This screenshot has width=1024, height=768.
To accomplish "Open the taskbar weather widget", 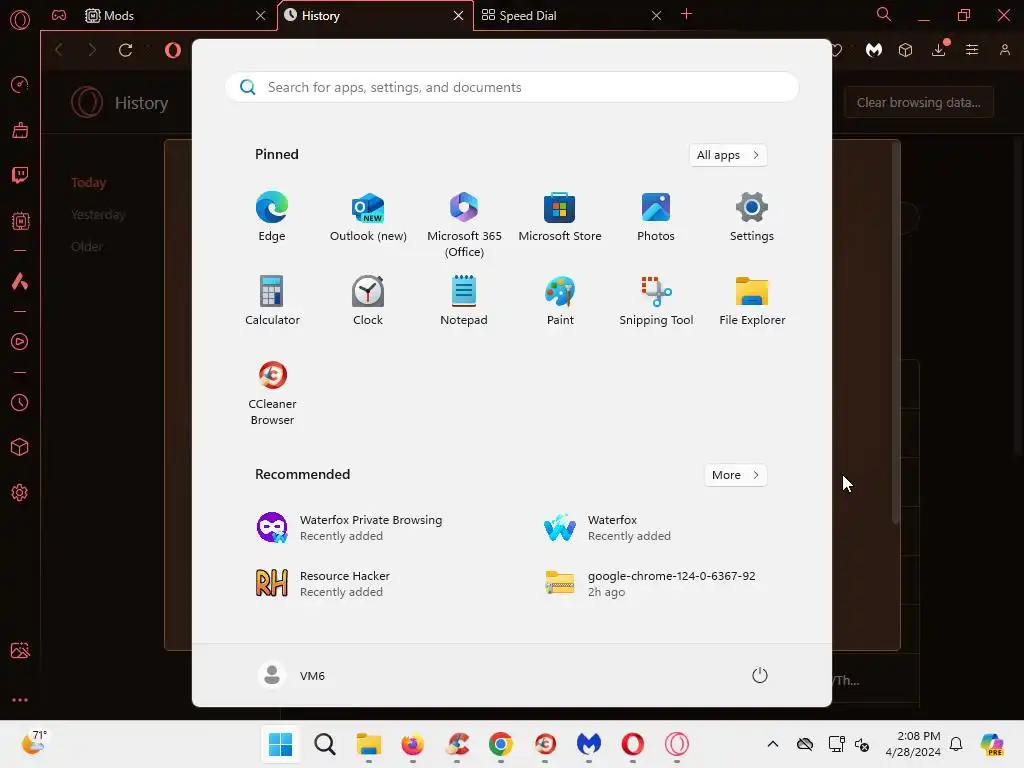I will pos(34,743).
